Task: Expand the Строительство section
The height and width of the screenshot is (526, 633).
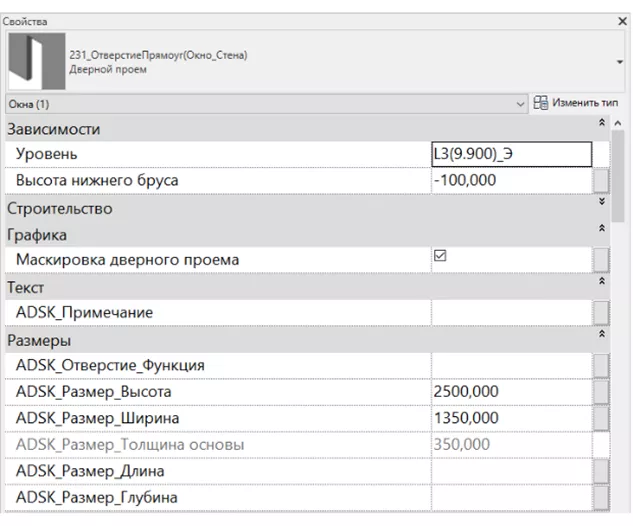Action: [x=601, y=209]
